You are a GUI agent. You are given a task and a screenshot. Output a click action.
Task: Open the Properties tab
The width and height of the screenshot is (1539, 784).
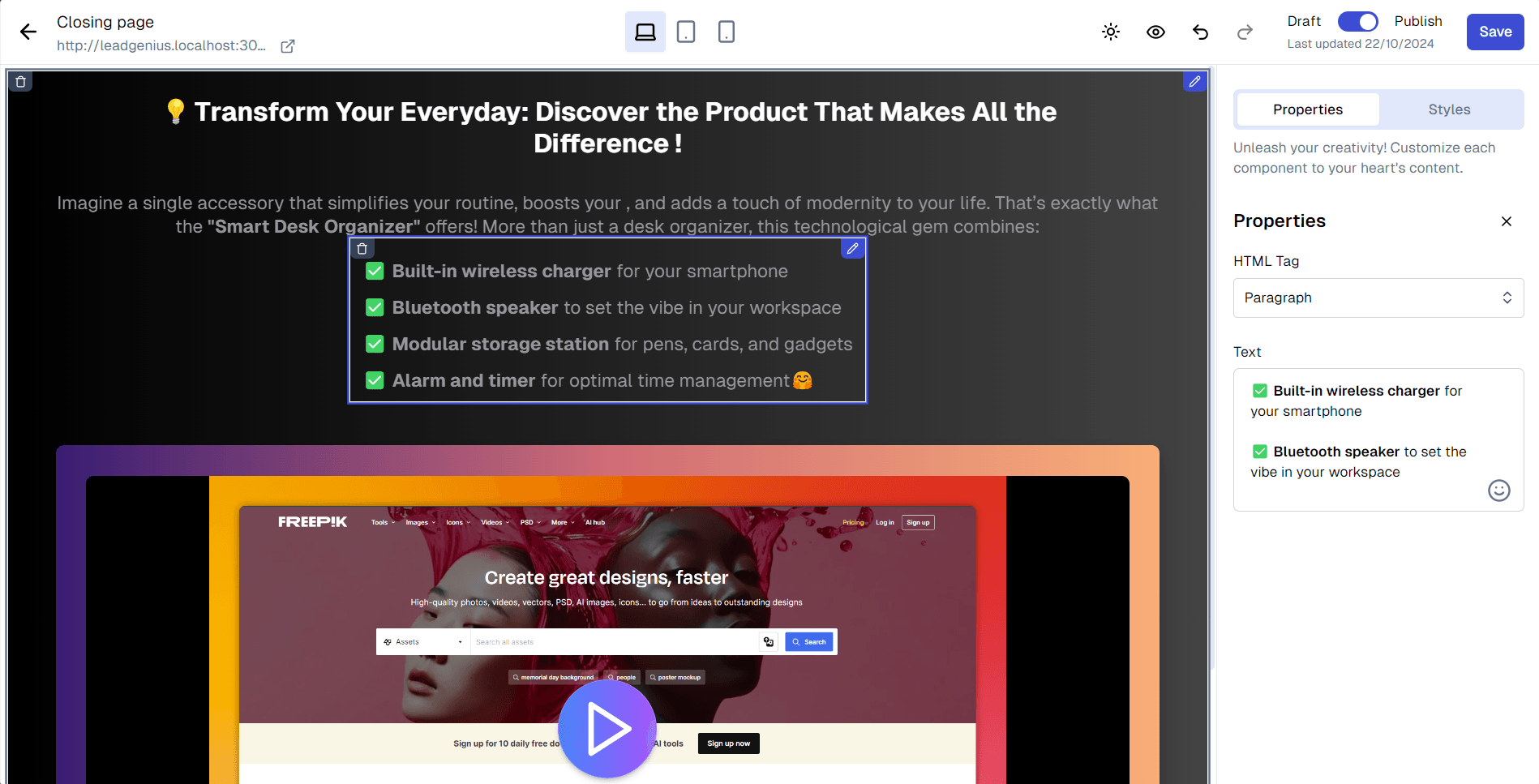(1307, 109)
